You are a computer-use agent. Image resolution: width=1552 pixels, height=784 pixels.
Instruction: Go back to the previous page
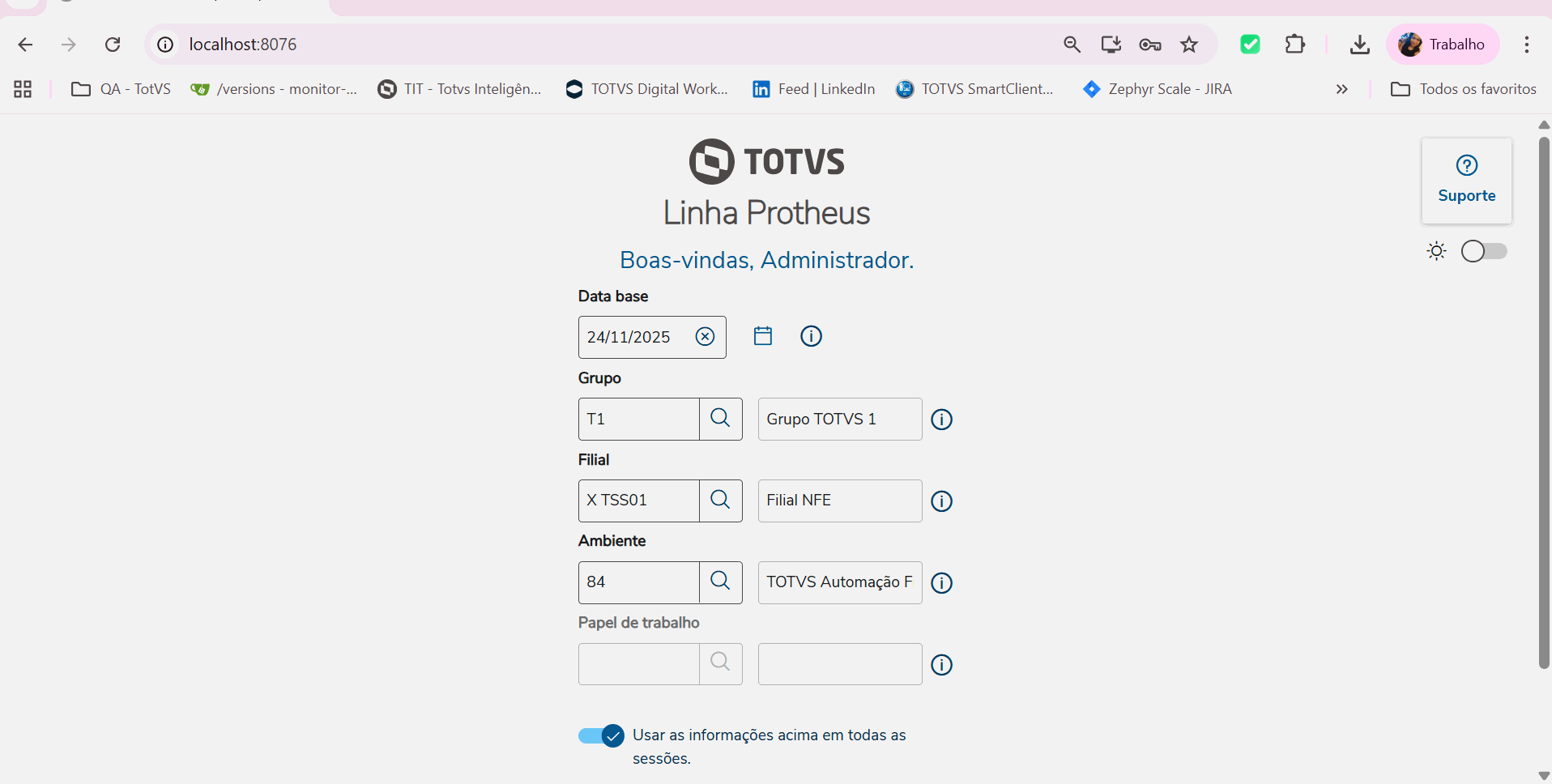pos(25,45)
